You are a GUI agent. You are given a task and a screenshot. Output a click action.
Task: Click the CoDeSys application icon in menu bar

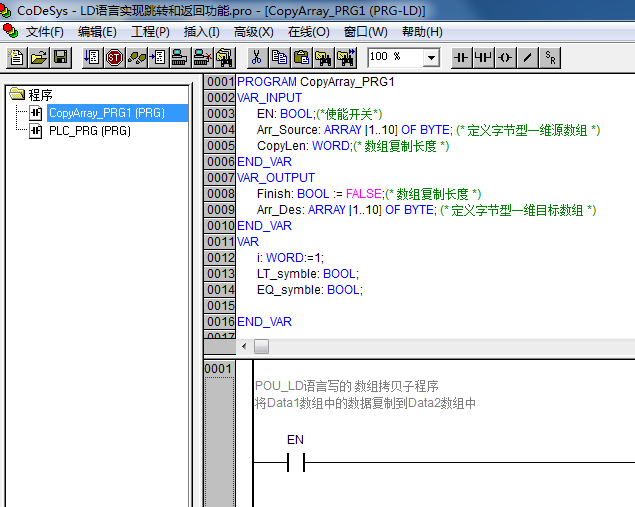10,31
